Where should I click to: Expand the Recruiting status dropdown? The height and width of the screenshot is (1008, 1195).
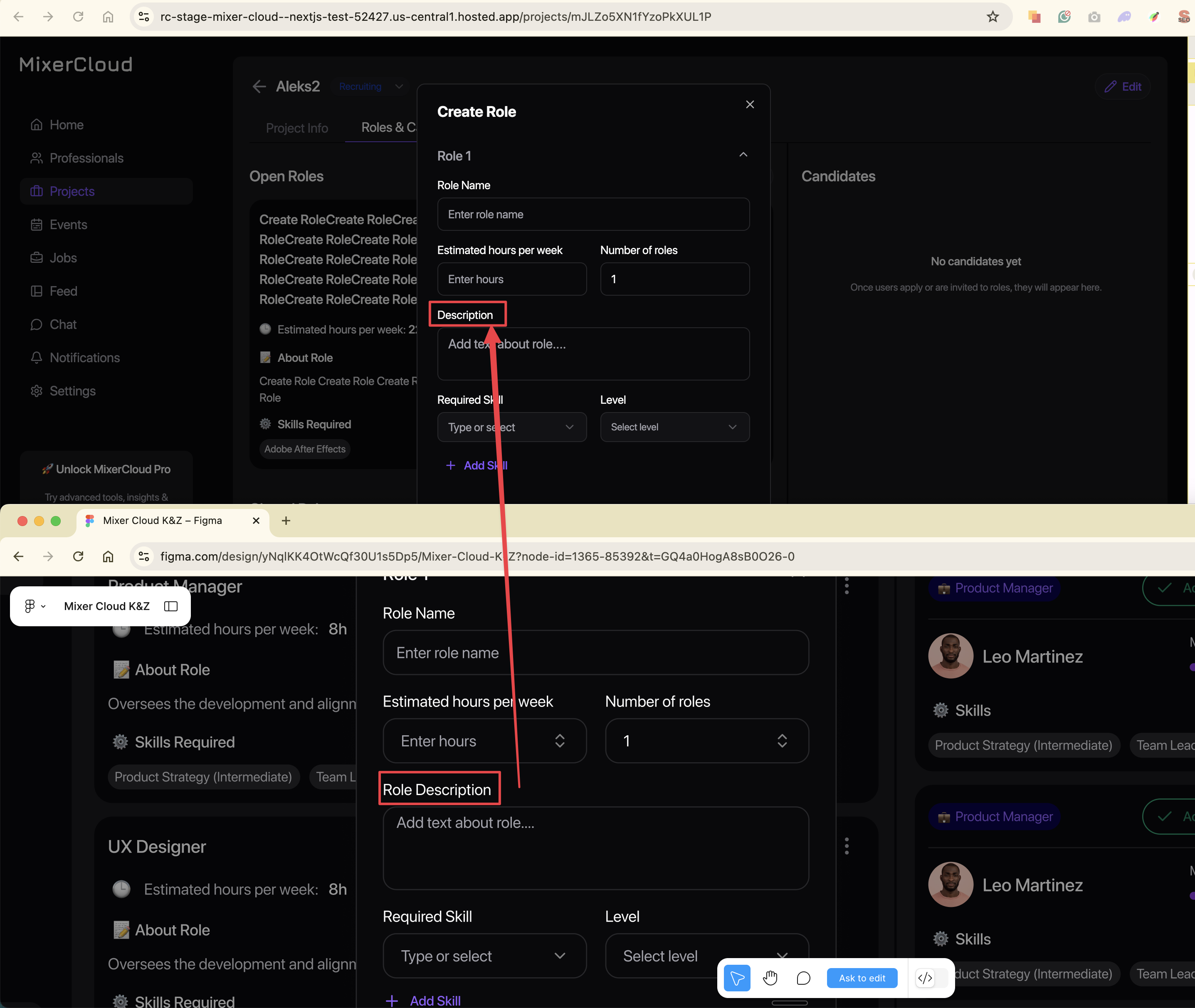[399, 86]
